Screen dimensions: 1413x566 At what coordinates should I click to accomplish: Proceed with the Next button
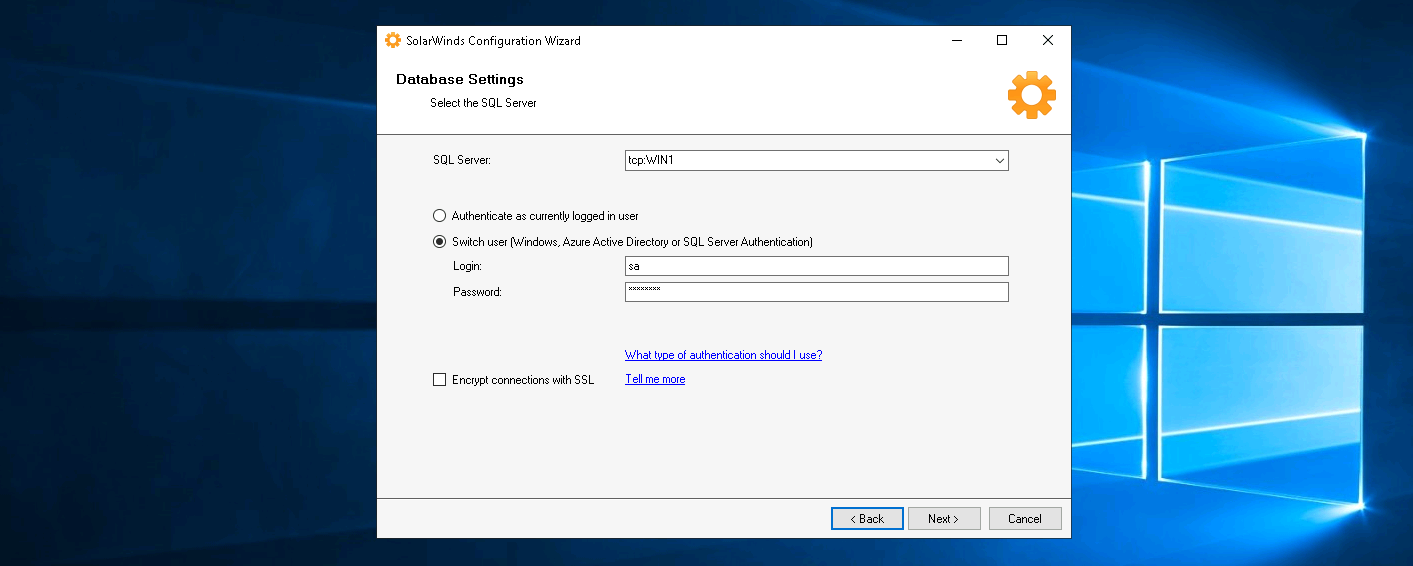click(x=943, y=519)
